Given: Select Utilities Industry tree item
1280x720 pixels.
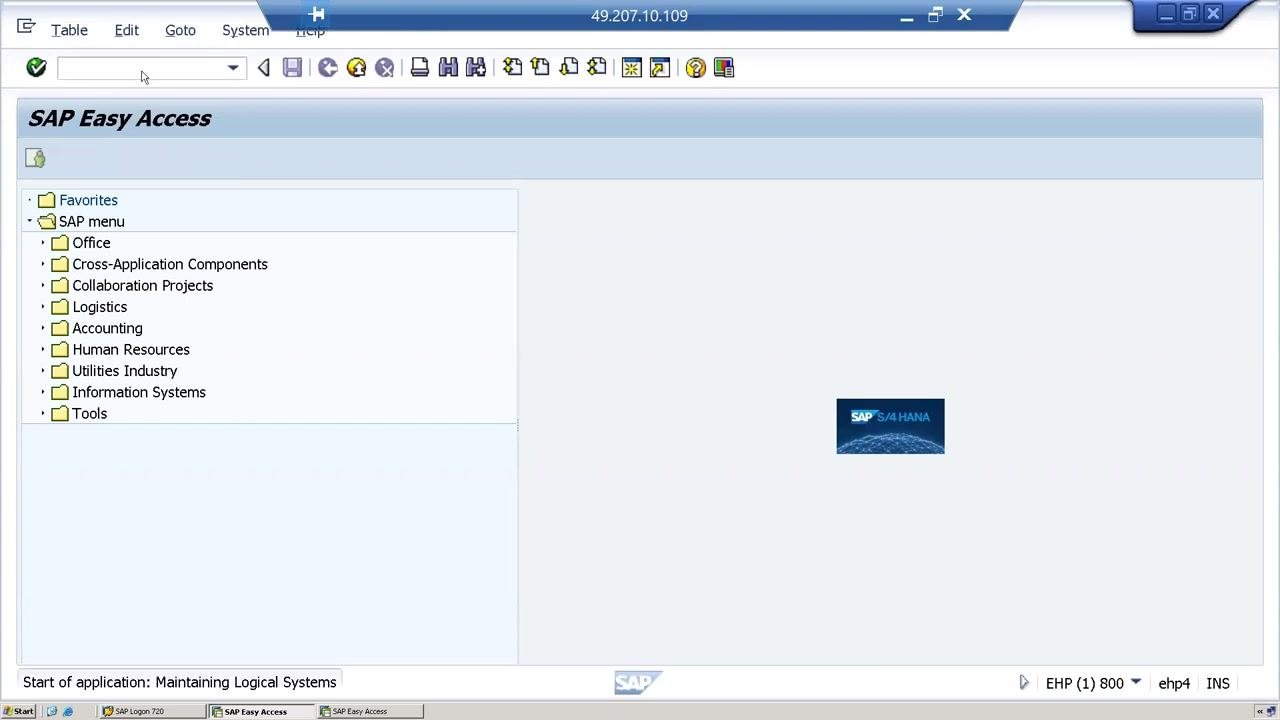Looking at the screenshot, I should (125, 371).
